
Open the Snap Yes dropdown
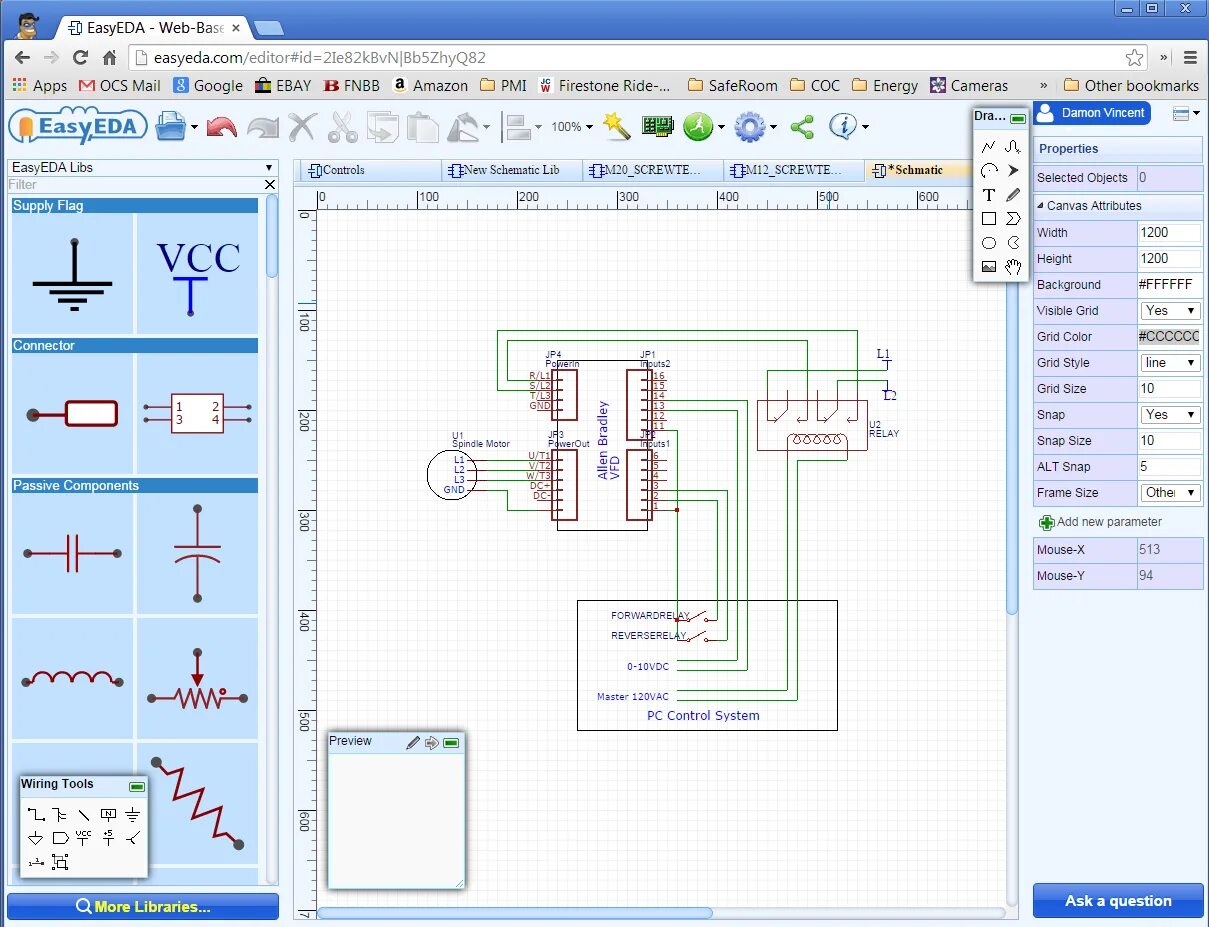point(1170,415)
